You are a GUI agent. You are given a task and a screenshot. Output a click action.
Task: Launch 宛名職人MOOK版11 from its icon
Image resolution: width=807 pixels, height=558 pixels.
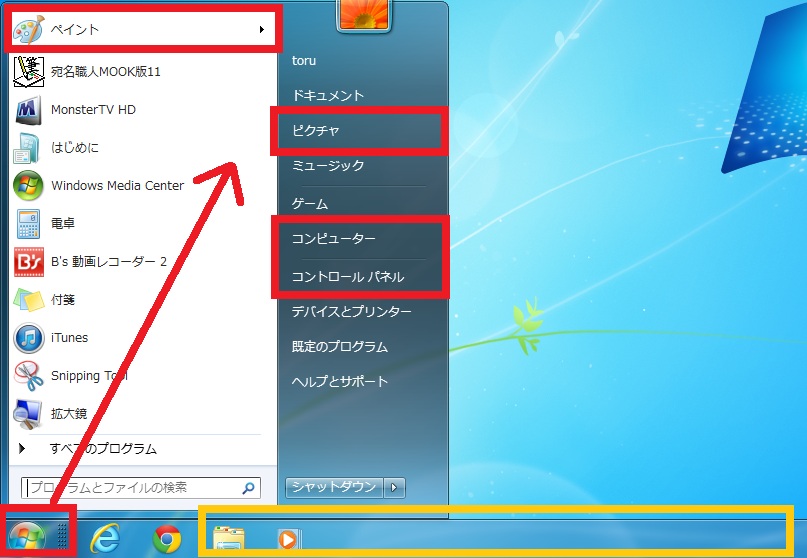coord(28,71)
